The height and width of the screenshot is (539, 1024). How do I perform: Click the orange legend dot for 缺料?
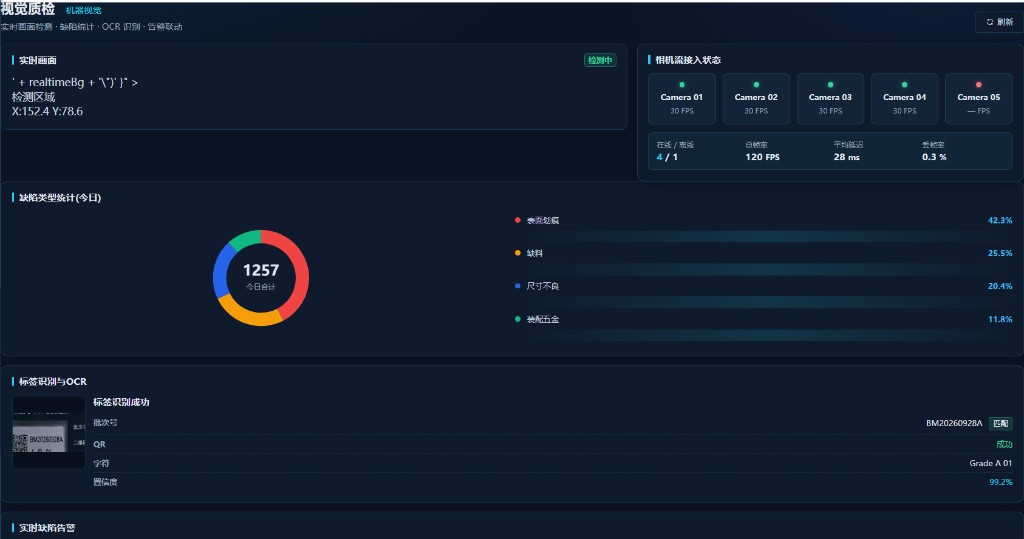(x=517, y=253)
